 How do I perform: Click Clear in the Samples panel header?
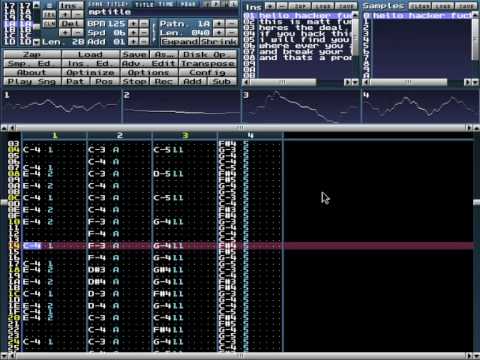point(419,6)
